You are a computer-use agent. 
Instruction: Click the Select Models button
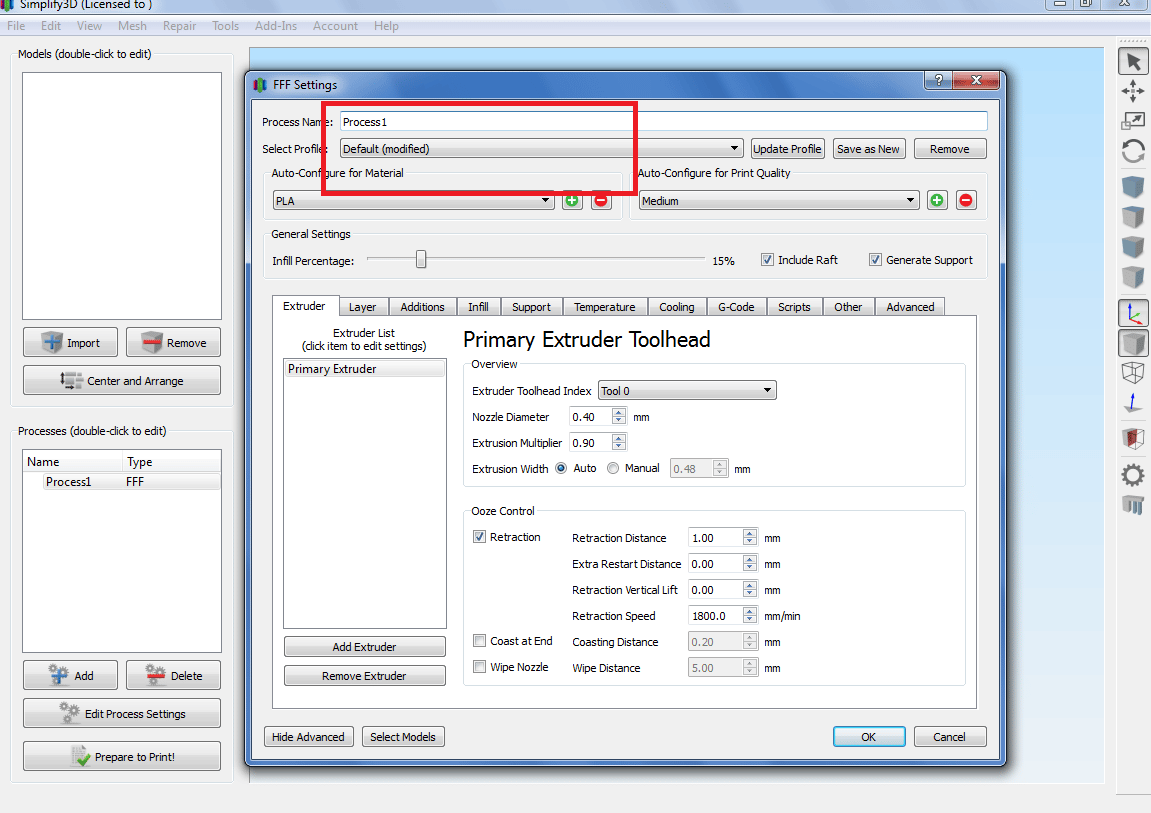[403, 737]
